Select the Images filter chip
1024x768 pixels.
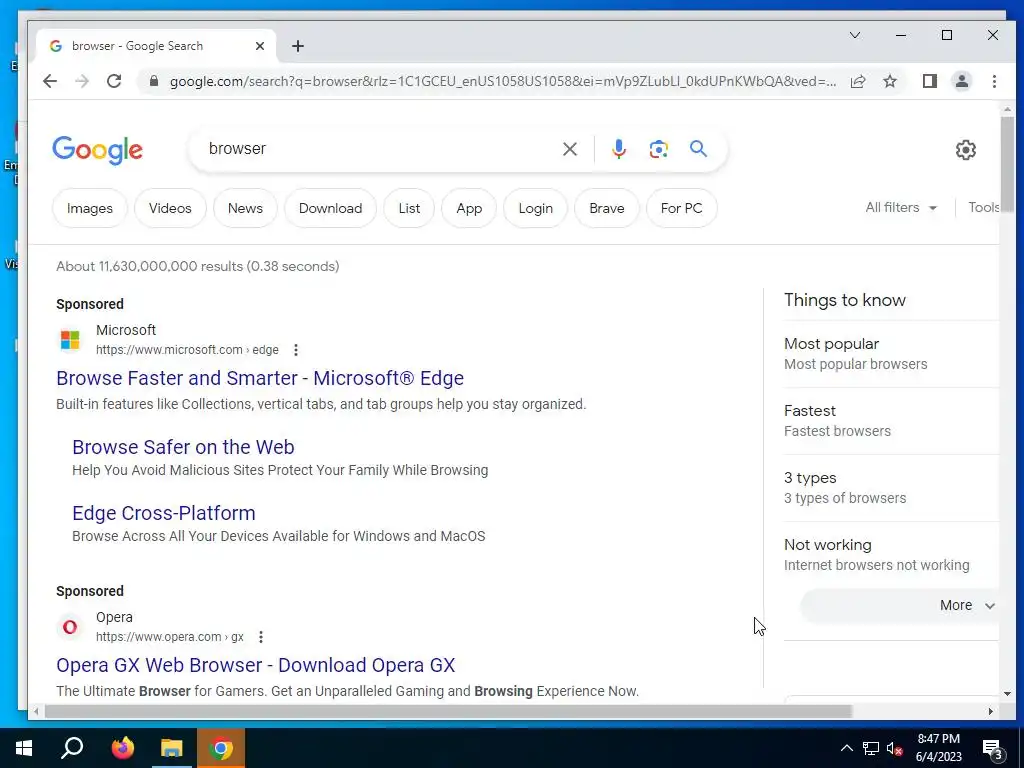tap(89, 208)
